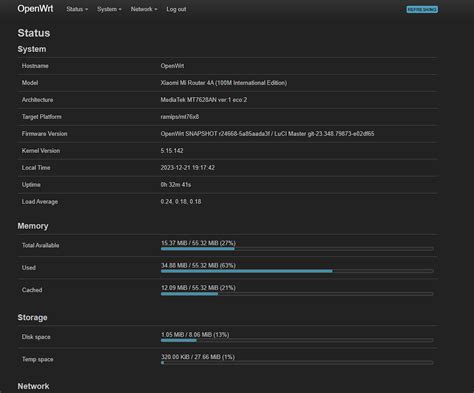Viewport: 474px width, 393px height.
Task: Click the Firmware Version row label
Action: pos(44,134)
